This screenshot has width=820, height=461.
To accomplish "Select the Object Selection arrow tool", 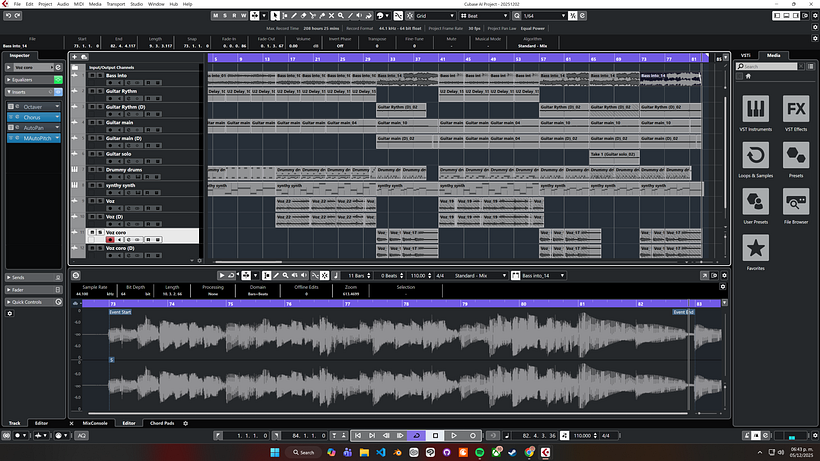I will [275, 16].
